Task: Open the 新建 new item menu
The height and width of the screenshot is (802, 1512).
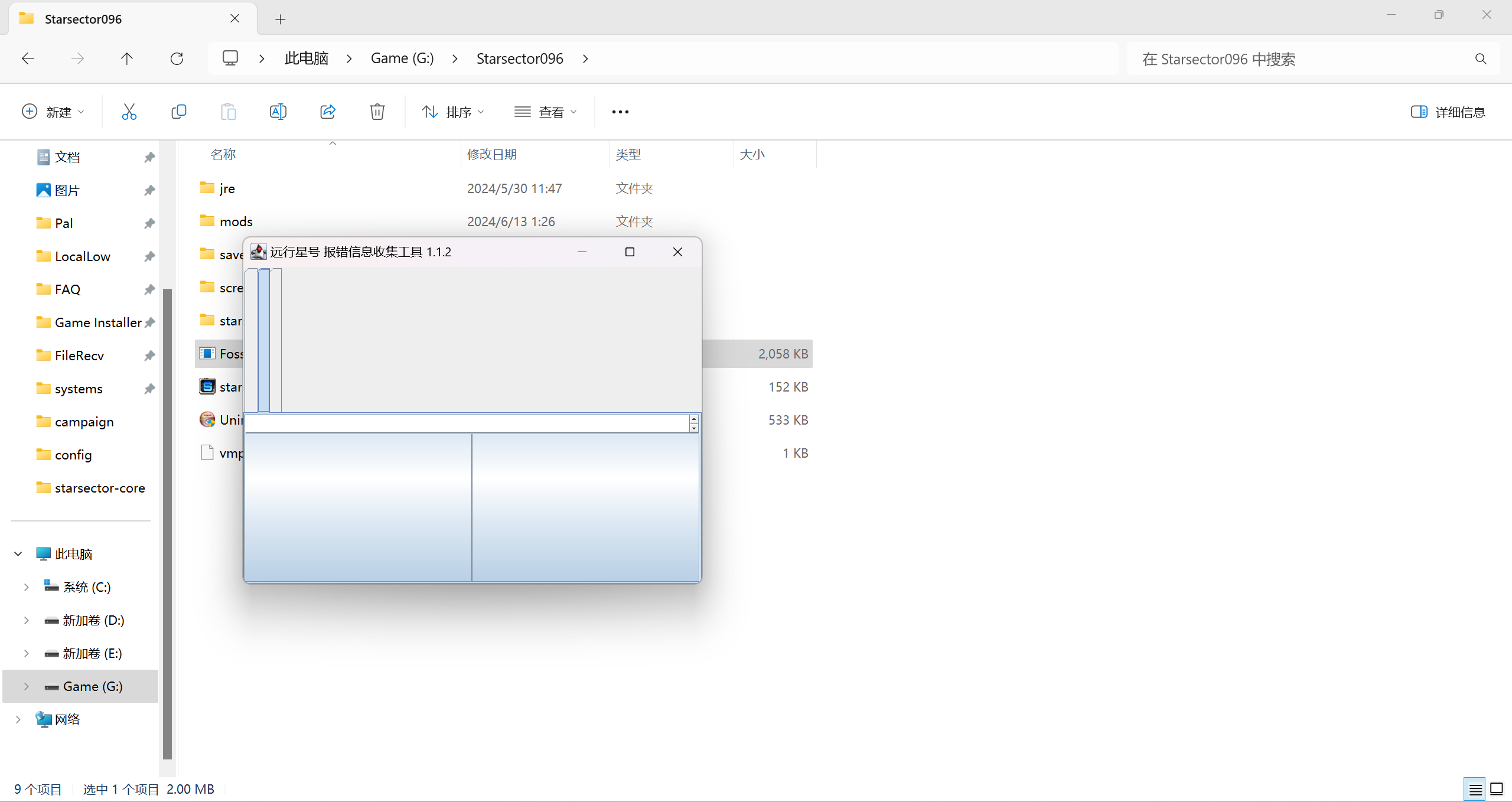Action: tap(53, 112)
